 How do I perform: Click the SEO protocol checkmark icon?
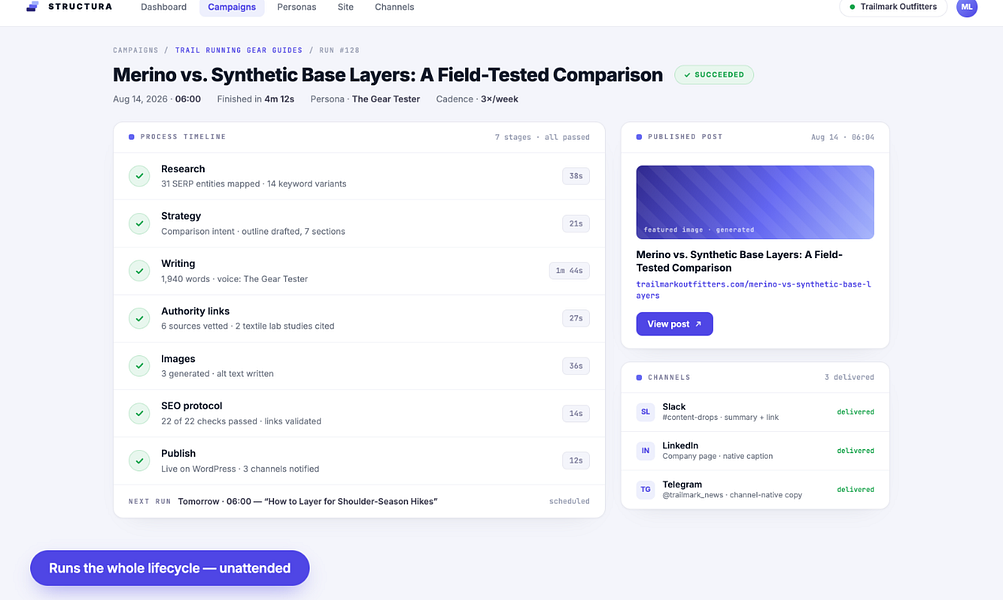(139, 413)
